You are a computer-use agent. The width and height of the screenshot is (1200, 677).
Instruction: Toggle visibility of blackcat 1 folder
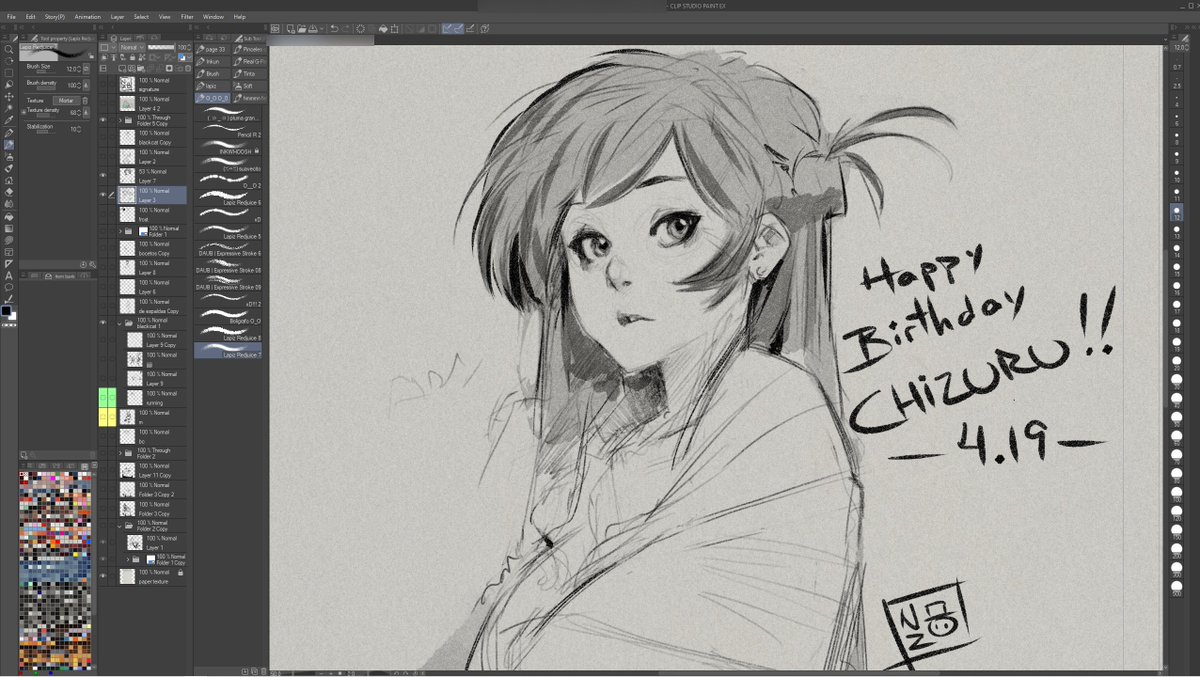pyautogui.click(x=102, y=321)
